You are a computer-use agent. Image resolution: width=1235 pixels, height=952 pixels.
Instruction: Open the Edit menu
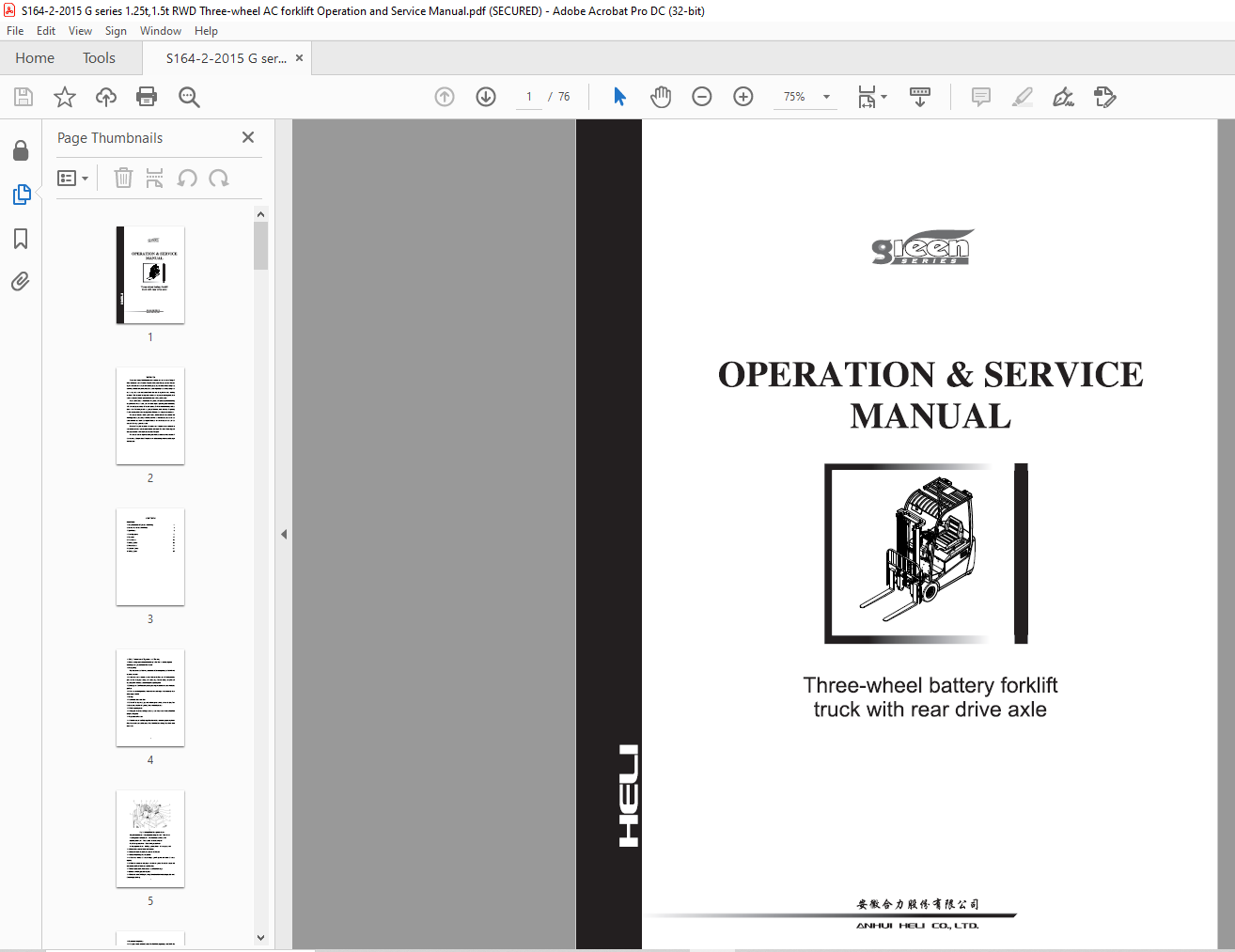tap(46, 31)
